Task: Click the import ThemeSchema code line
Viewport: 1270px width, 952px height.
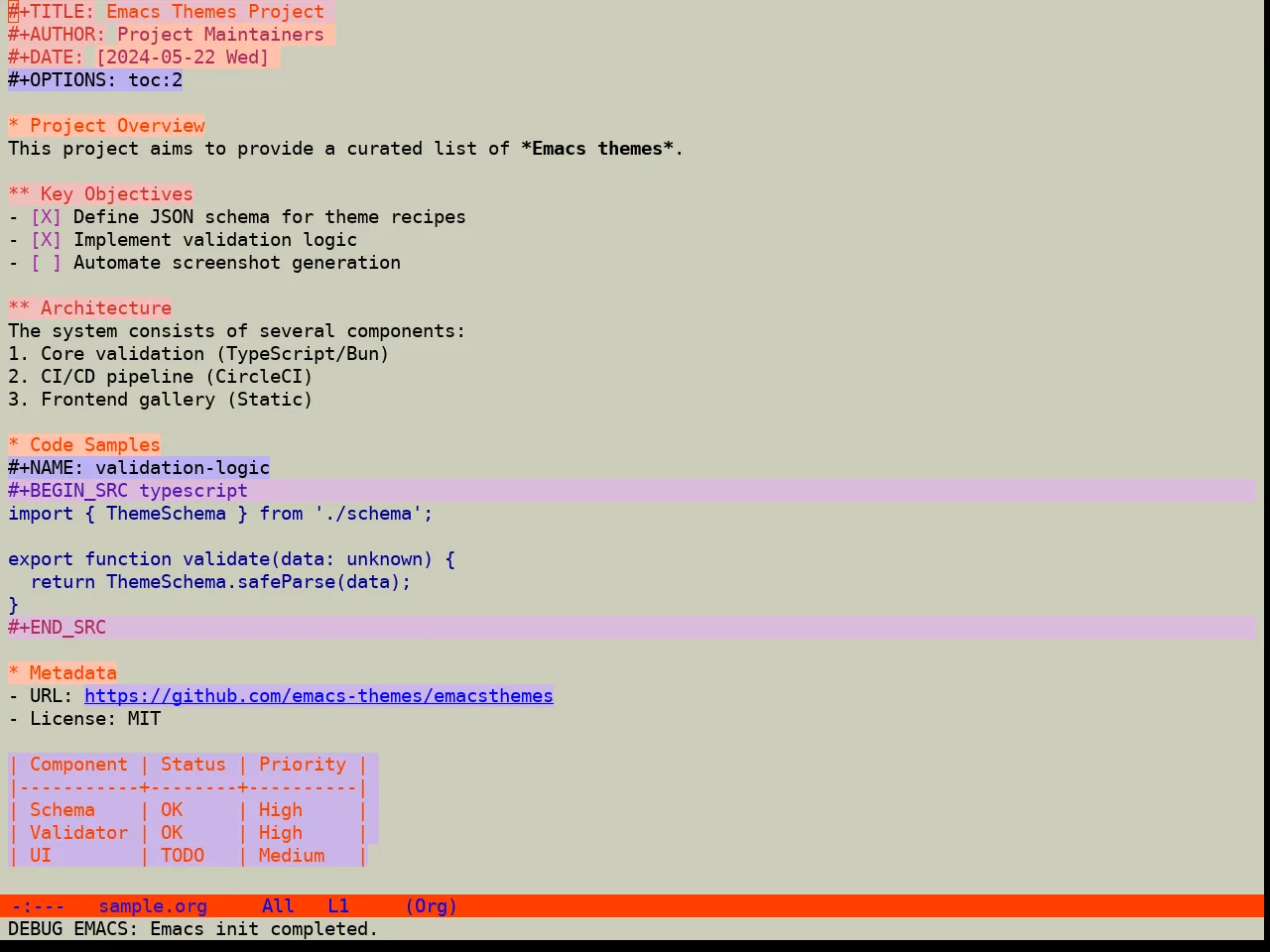Action: [220, 514]
